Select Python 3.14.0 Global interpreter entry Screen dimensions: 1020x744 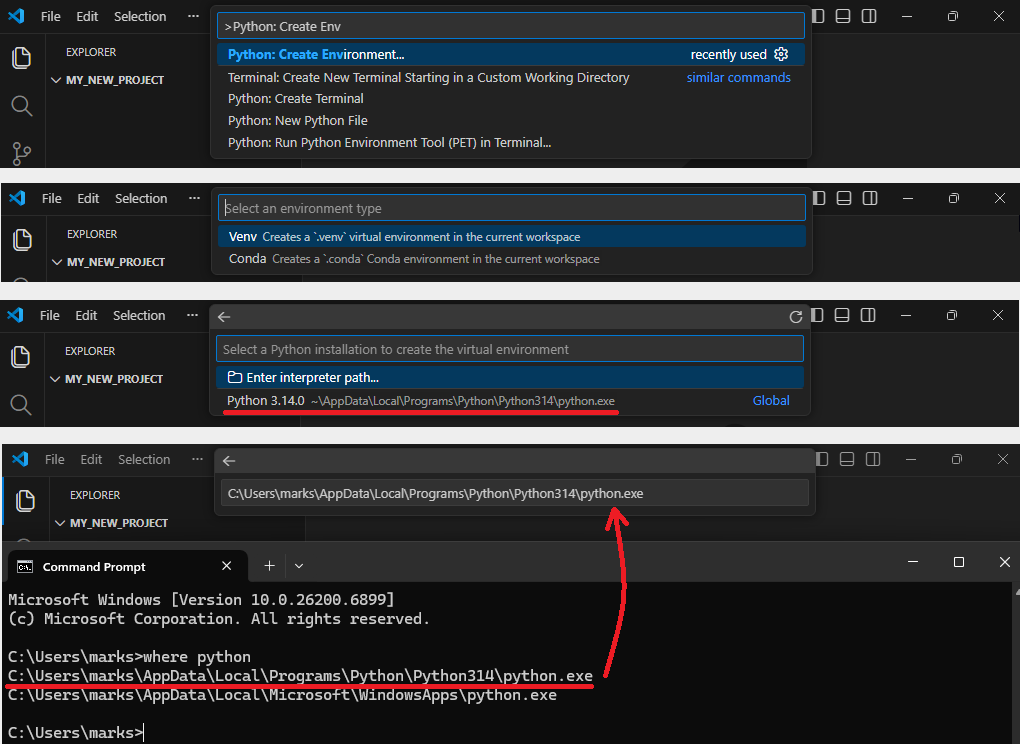(x=510, y=401)
